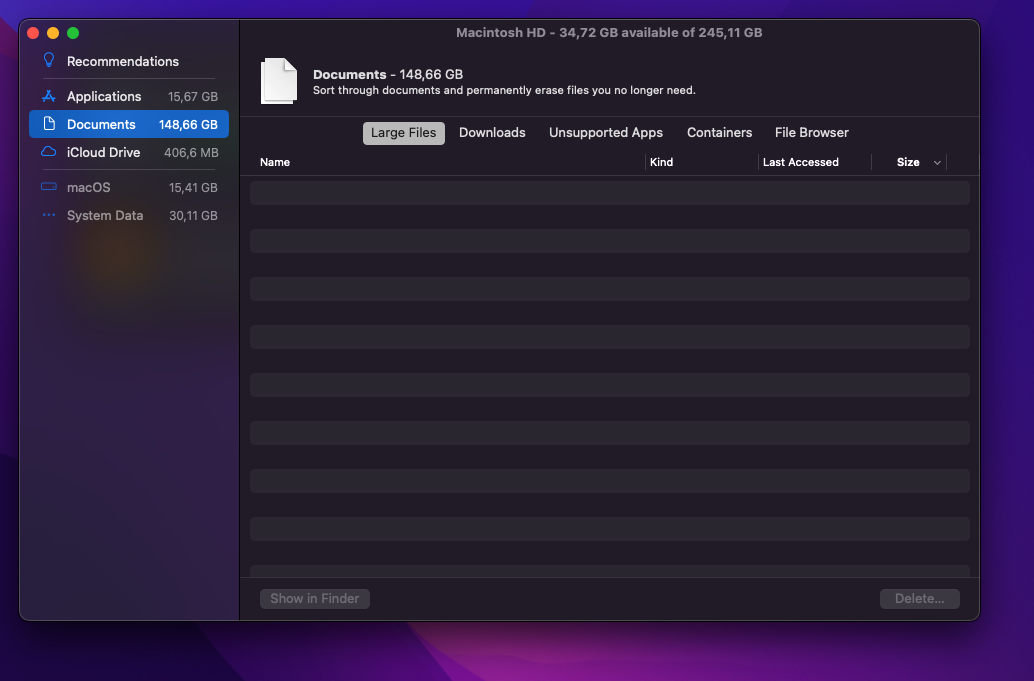Sort by Last Accessed column header

point(801,162)
